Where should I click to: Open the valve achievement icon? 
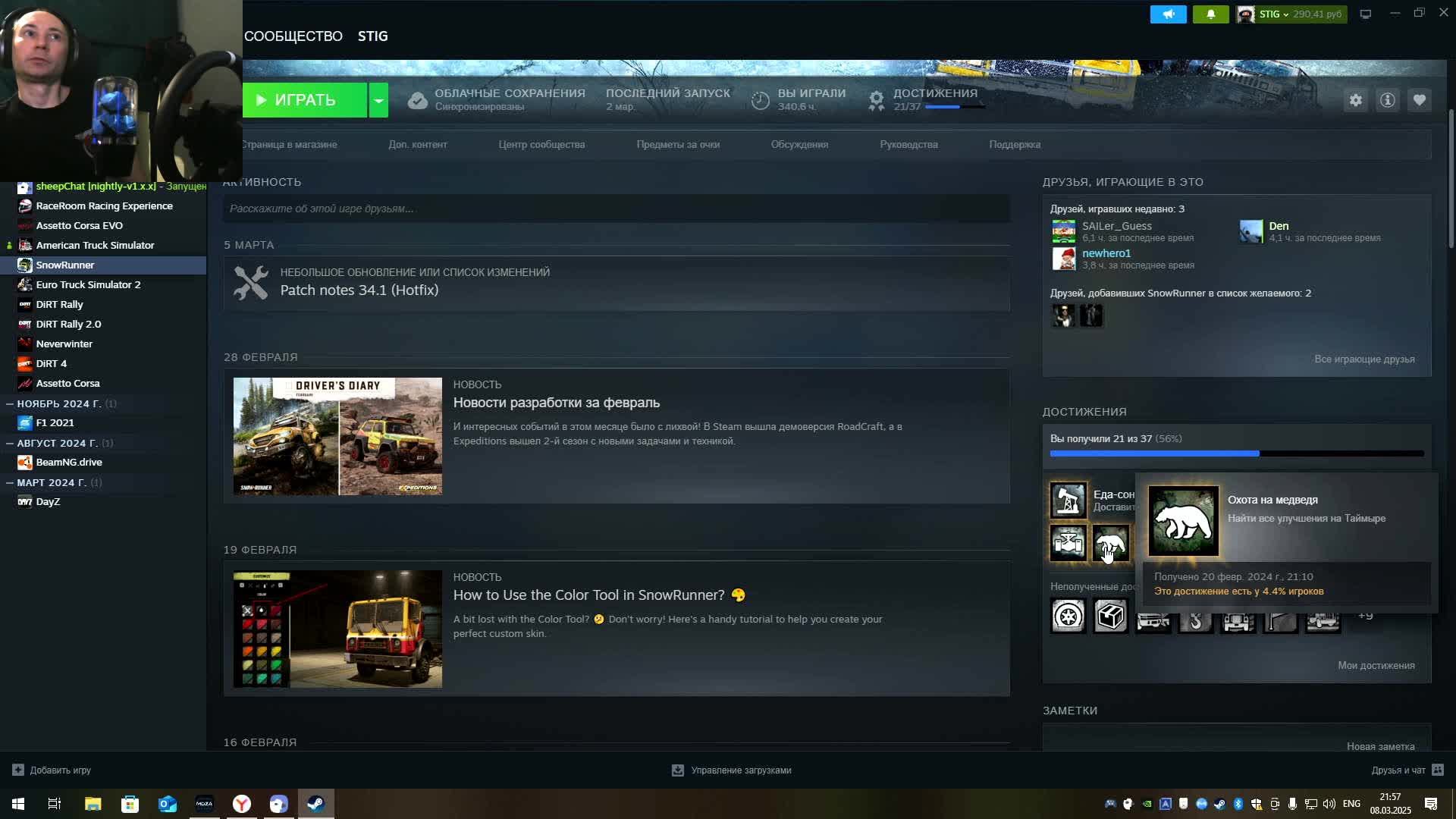tap(1068, 543)
